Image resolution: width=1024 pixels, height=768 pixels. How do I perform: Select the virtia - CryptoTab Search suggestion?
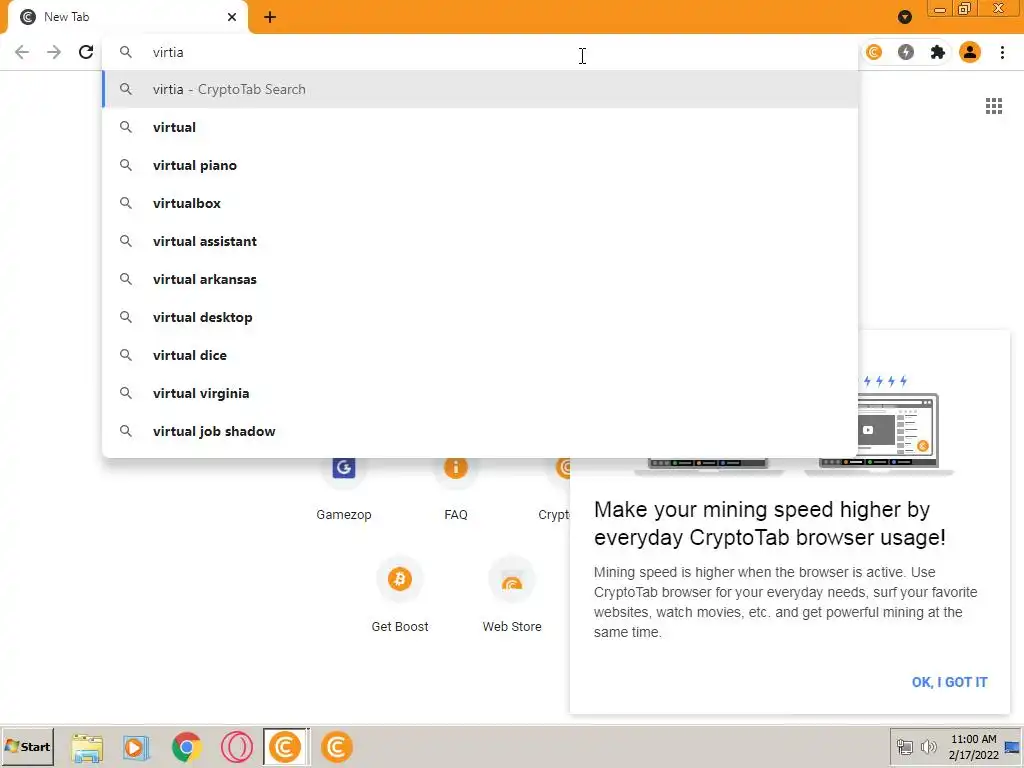pos(480,89)
